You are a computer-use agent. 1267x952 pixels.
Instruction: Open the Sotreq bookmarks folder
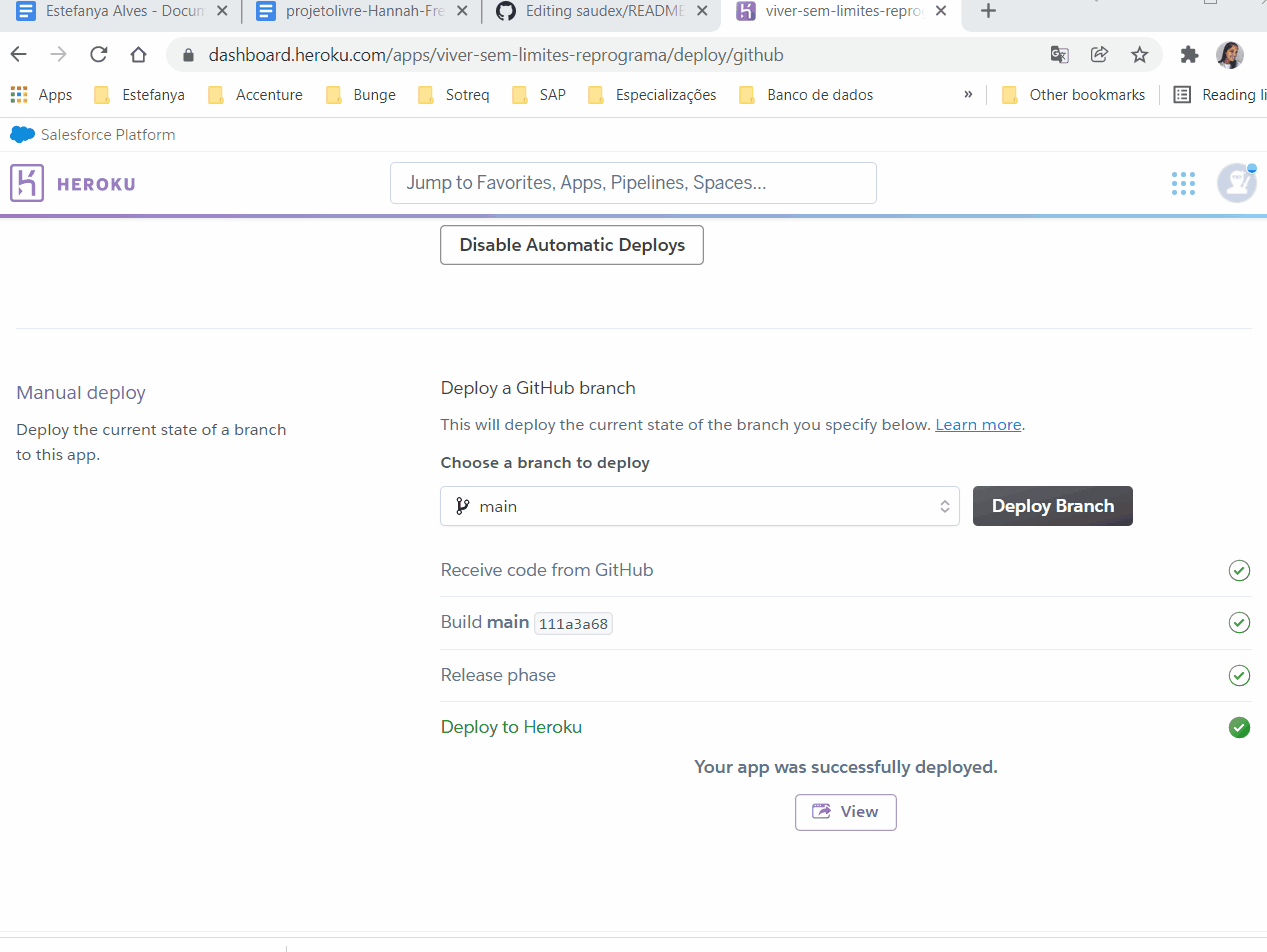(455, 95)
